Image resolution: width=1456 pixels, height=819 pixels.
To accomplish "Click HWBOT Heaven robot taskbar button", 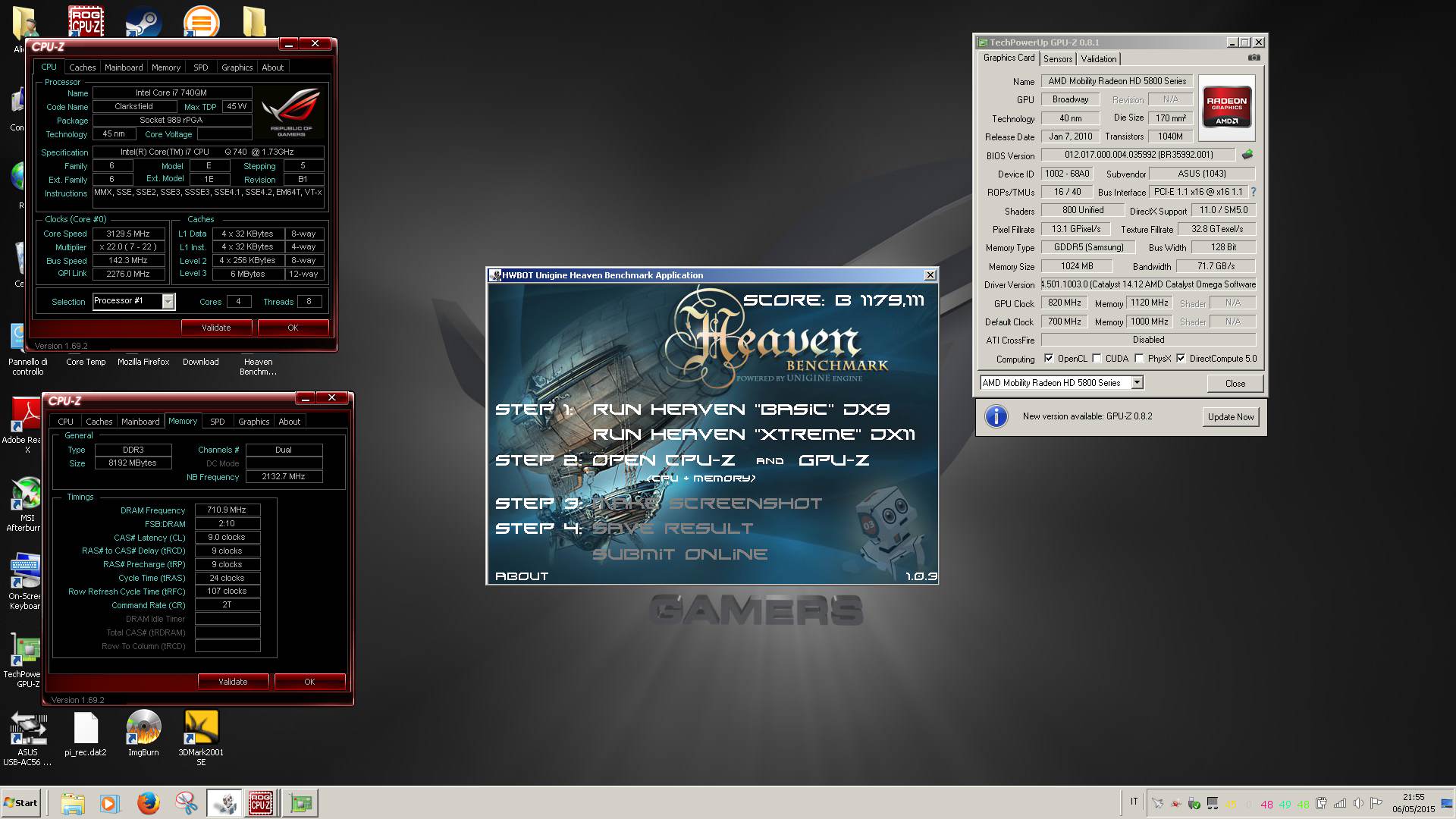I will pos(224,803).
